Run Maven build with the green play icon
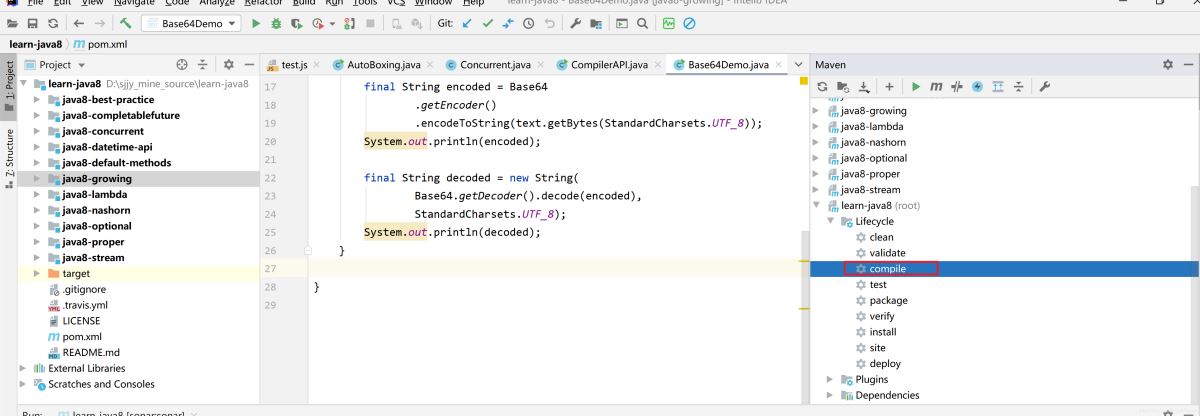 [916, 87]
